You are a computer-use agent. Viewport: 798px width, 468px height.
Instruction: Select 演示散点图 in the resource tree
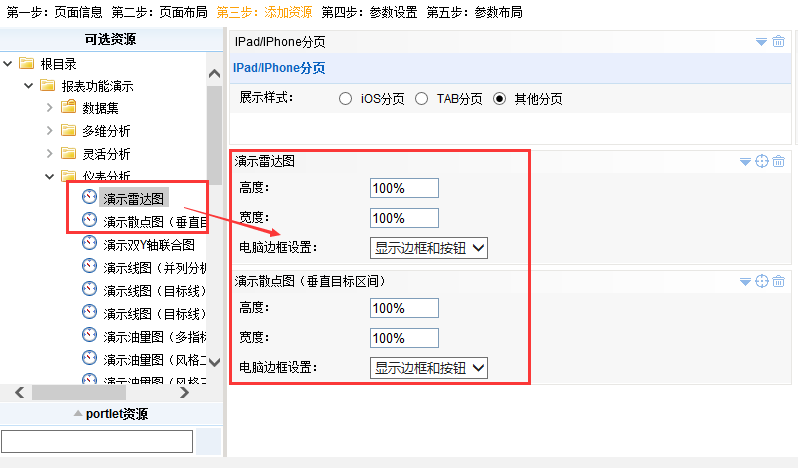click(x=155, y=222)
